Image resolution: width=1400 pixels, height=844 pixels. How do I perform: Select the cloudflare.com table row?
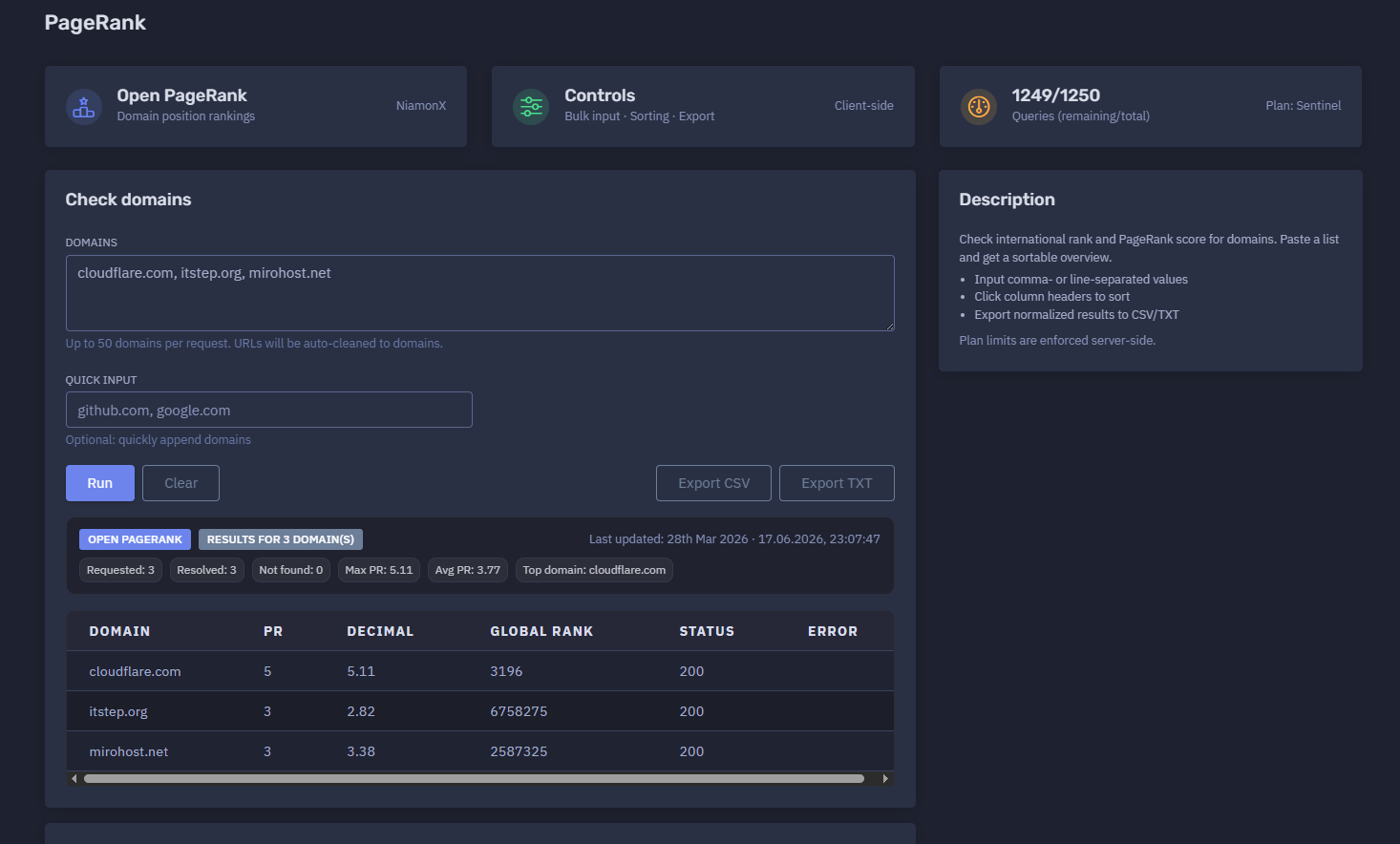[x=480, y=671]
